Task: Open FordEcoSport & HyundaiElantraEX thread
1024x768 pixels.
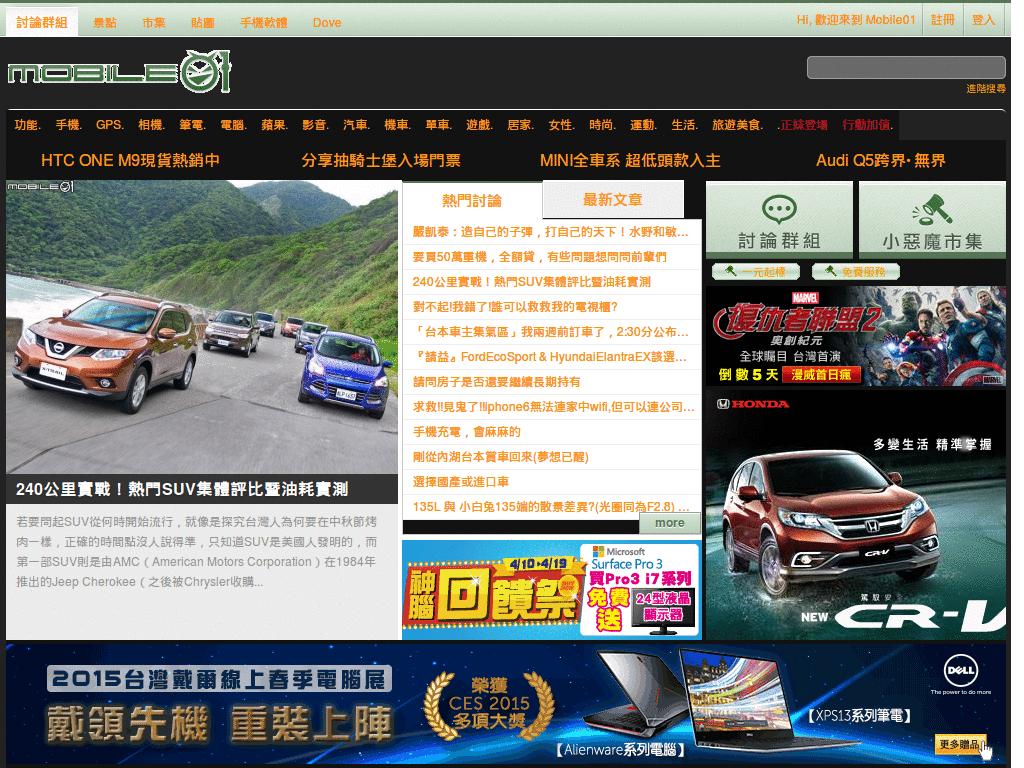Action: click(550, 357)
